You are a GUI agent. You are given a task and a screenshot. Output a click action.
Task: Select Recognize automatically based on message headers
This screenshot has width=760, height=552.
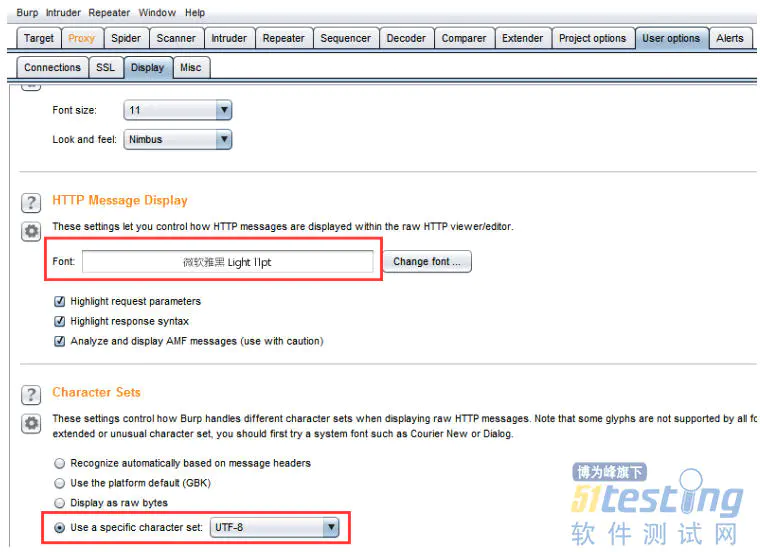(60, 464)
